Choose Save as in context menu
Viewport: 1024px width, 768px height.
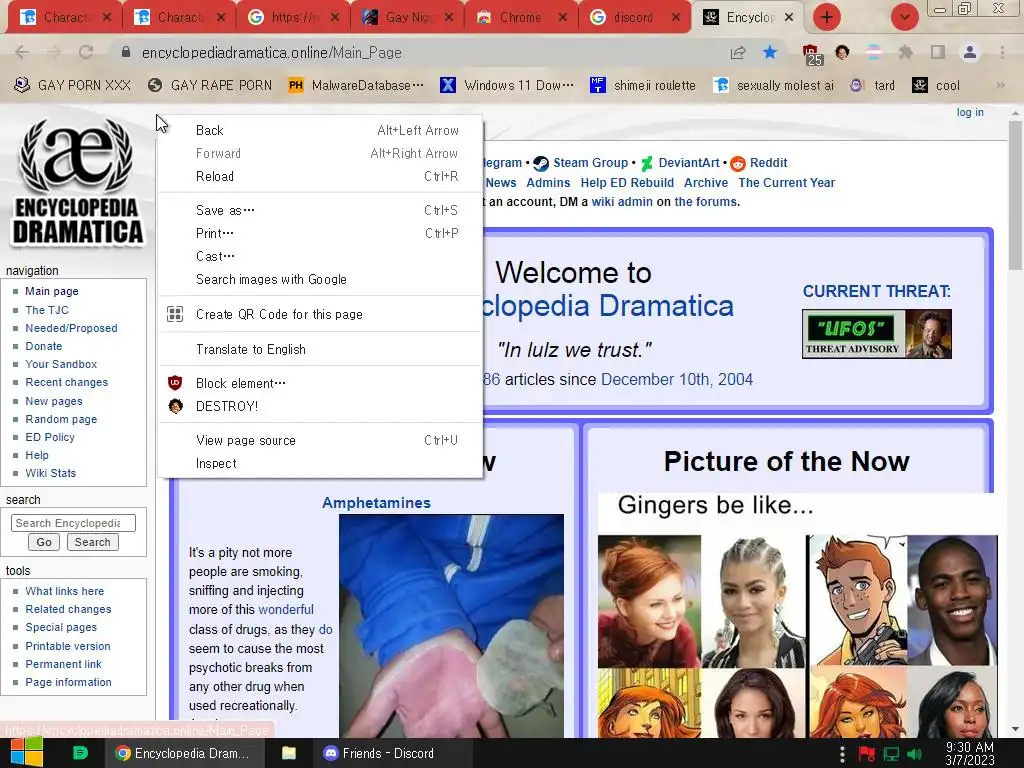(320, 210)
